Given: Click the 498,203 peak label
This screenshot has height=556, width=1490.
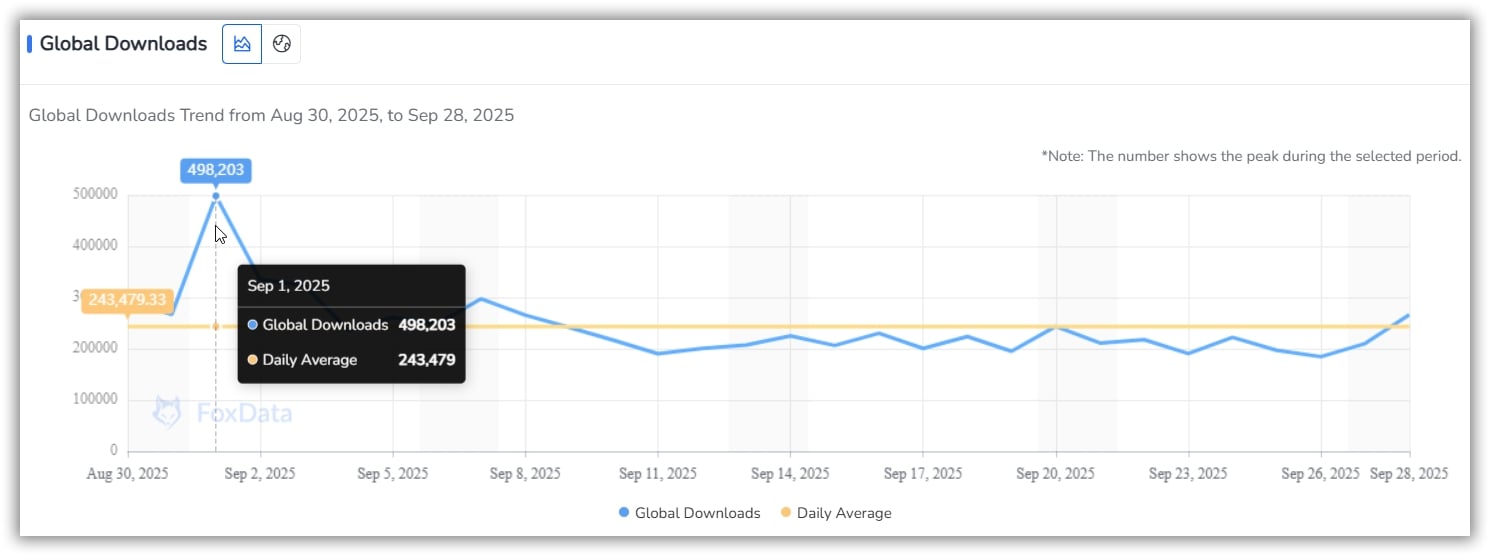Looking at the screenshot, I should 216,170.
